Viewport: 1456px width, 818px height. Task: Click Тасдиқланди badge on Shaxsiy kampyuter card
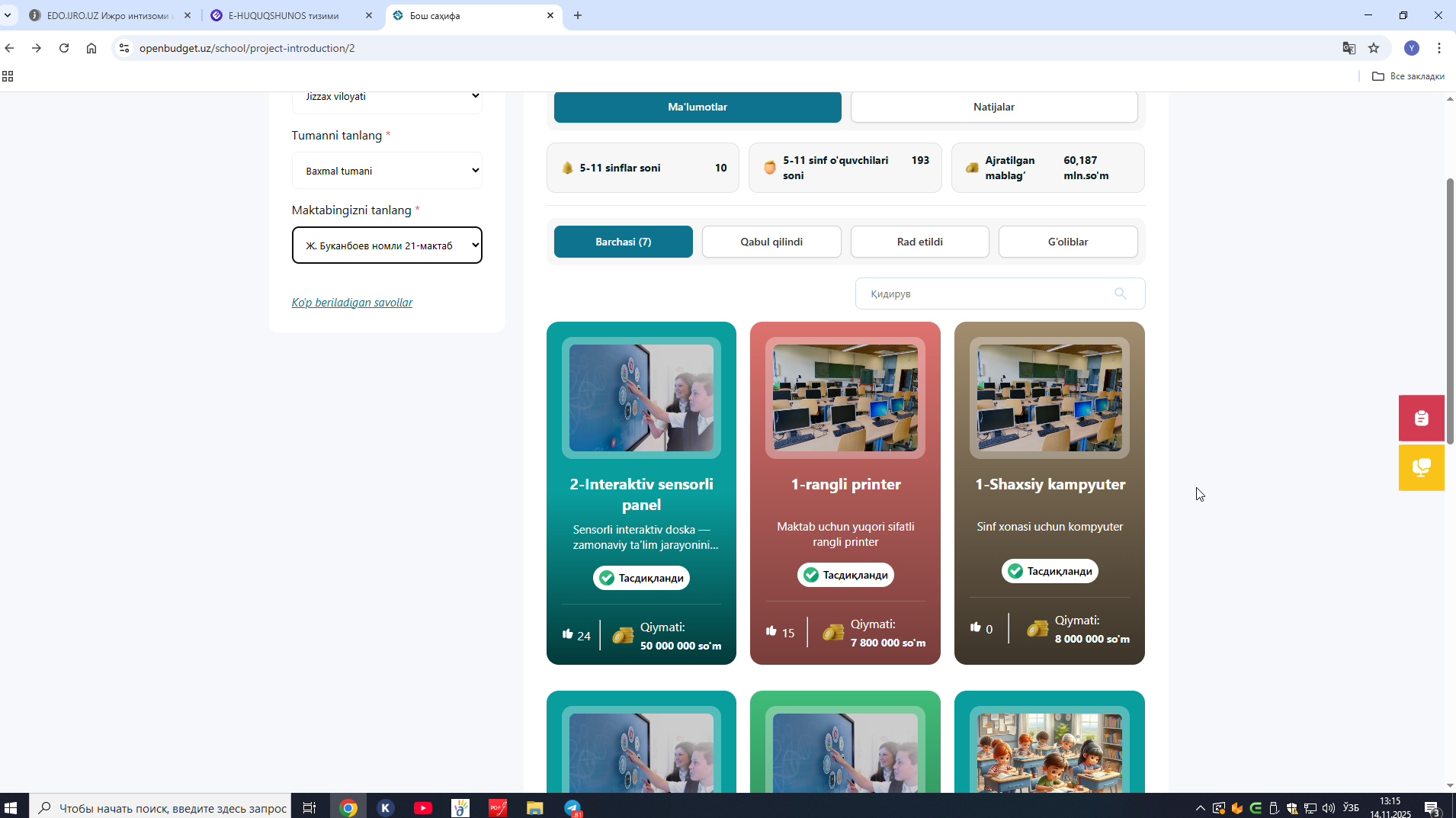coord(1050,571)
